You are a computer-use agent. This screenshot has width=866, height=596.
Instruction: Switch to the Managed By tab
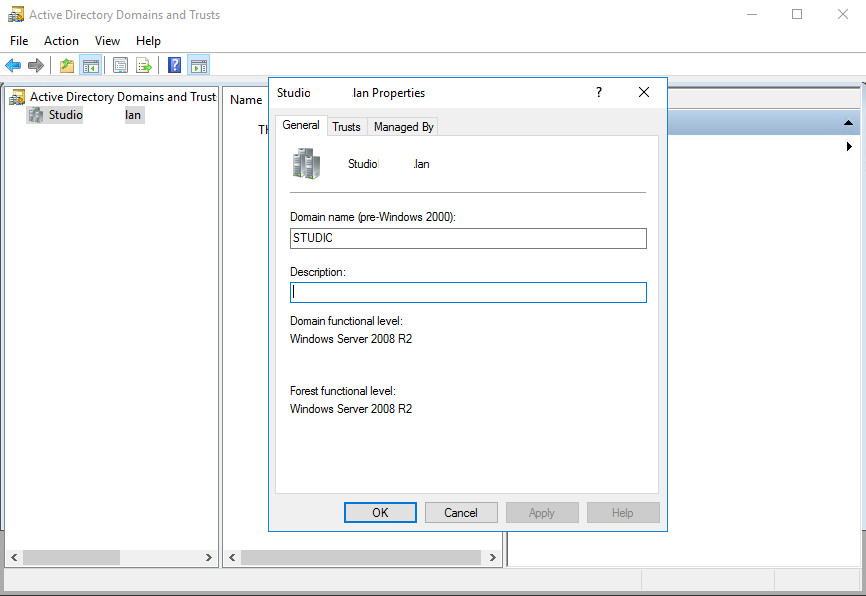coord(403,127)
